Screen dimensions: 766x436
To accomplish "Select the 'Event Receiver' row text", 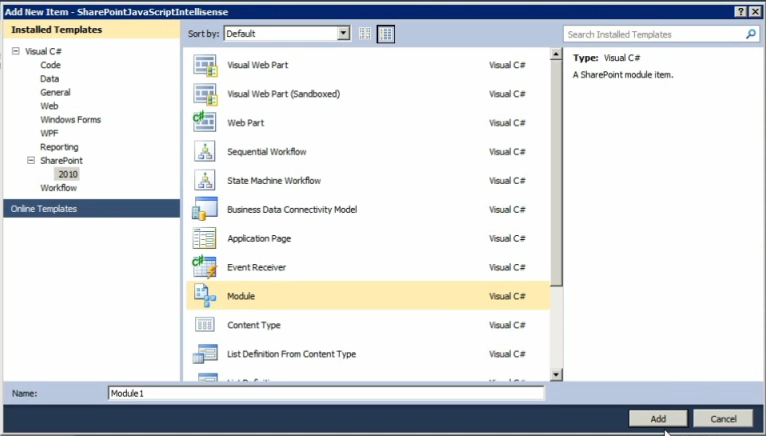I will (x=256, y=267).
